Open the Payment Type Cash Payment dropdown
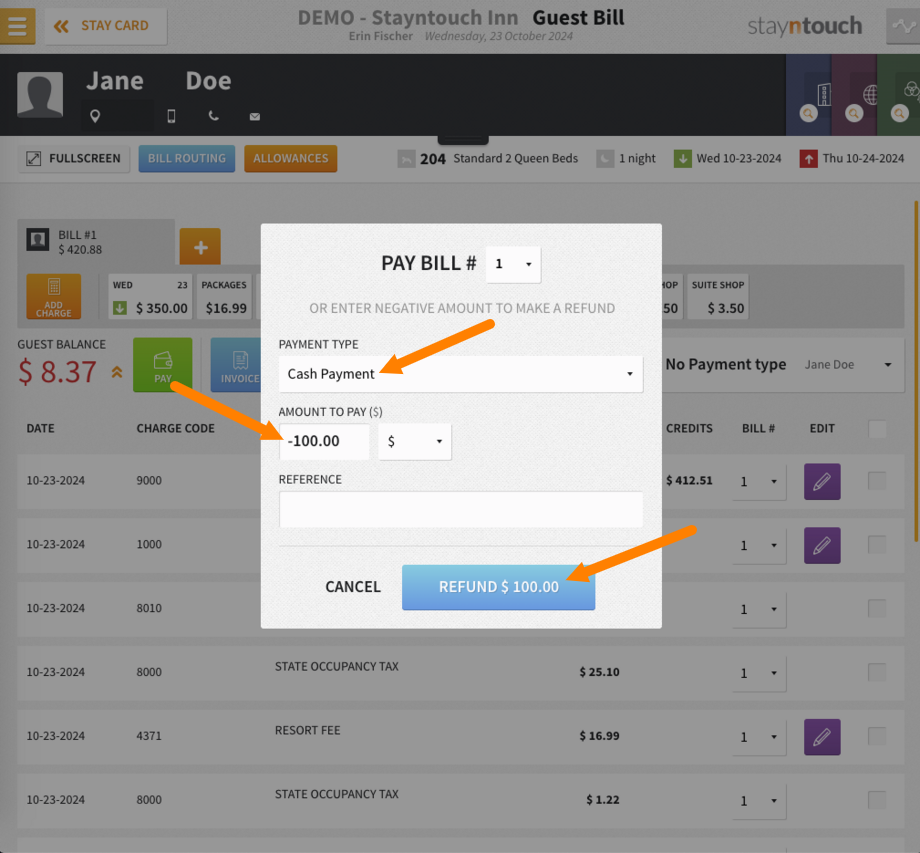920x853 pixels. click(461, 374)
